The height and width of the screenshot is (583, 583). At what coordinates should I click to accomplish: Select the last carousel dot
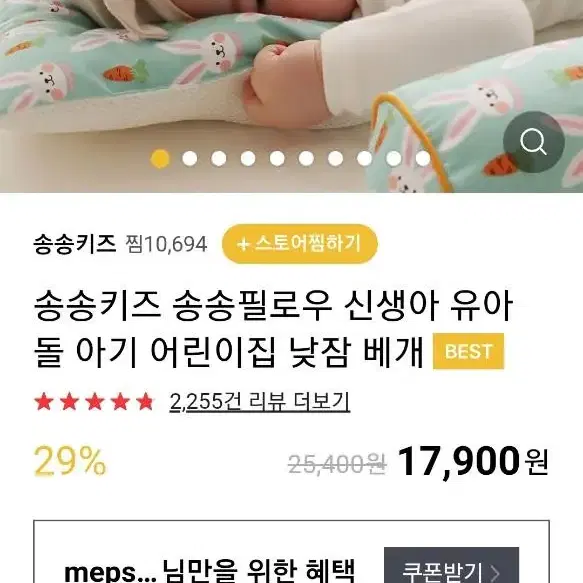423,159
